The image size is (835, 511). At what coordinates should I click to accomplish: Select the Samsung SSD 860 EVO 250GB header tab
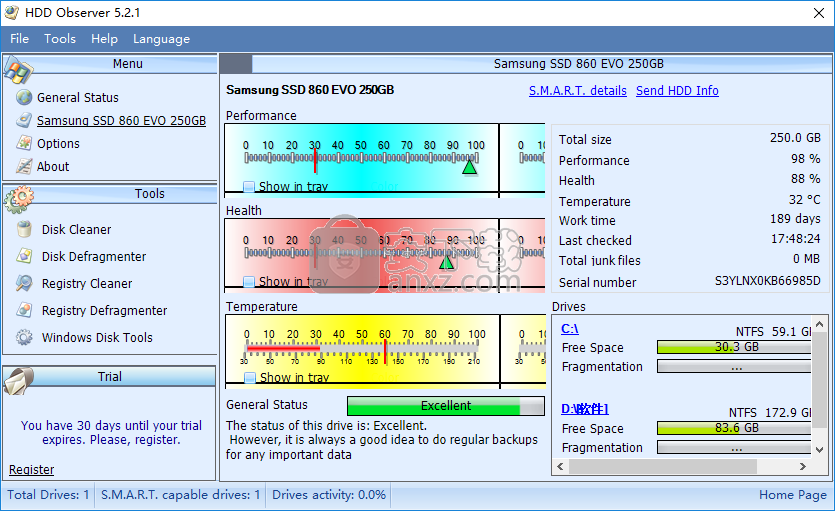tap(578, 64)
